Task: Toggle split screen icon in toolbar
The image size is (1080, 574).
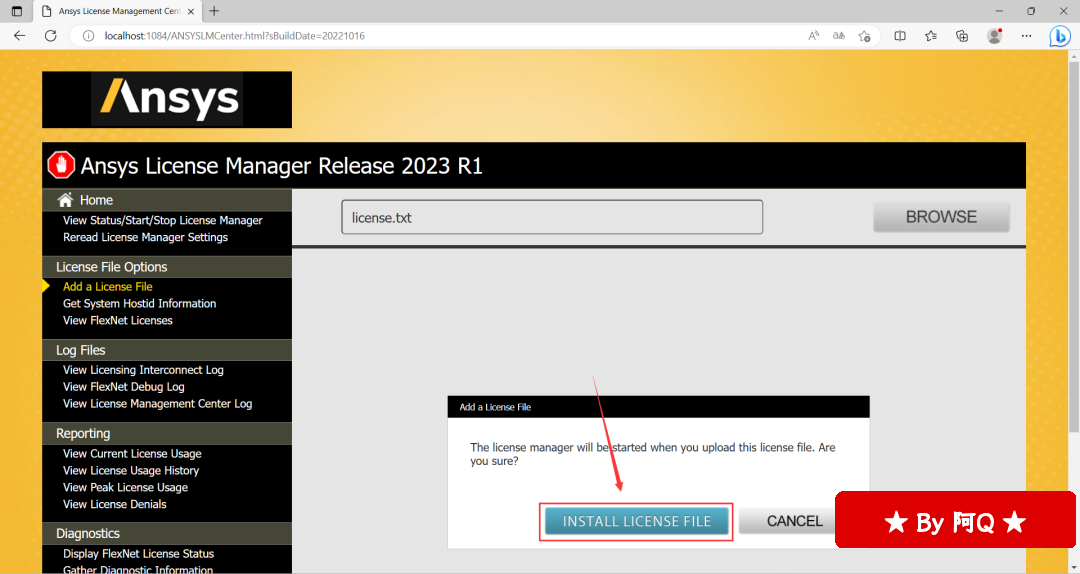Action: [x=900, y=36]
